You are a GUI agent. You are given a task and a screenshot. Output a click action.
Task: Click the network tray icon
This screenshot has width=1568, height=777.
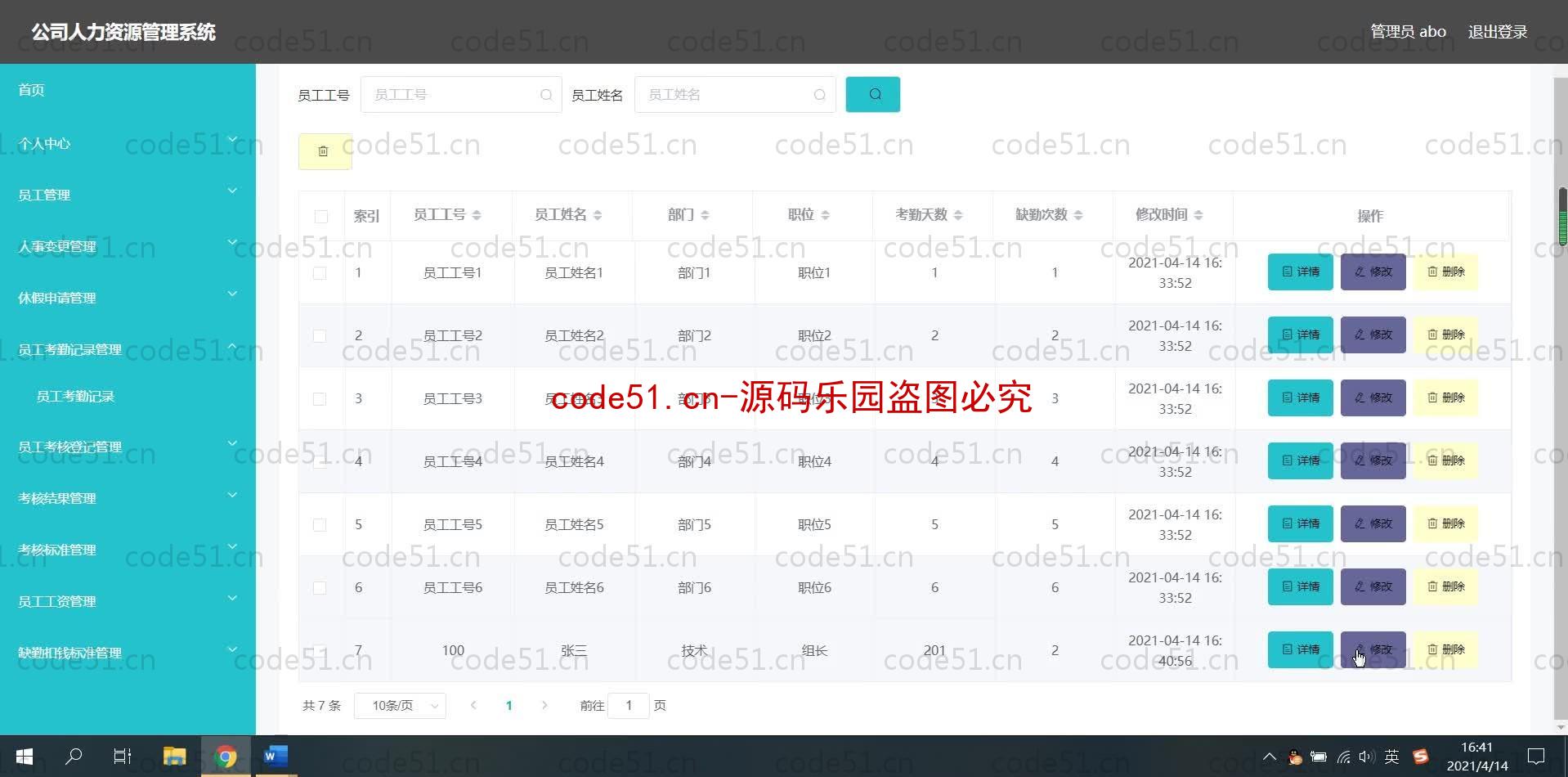tap(1343, 757)
